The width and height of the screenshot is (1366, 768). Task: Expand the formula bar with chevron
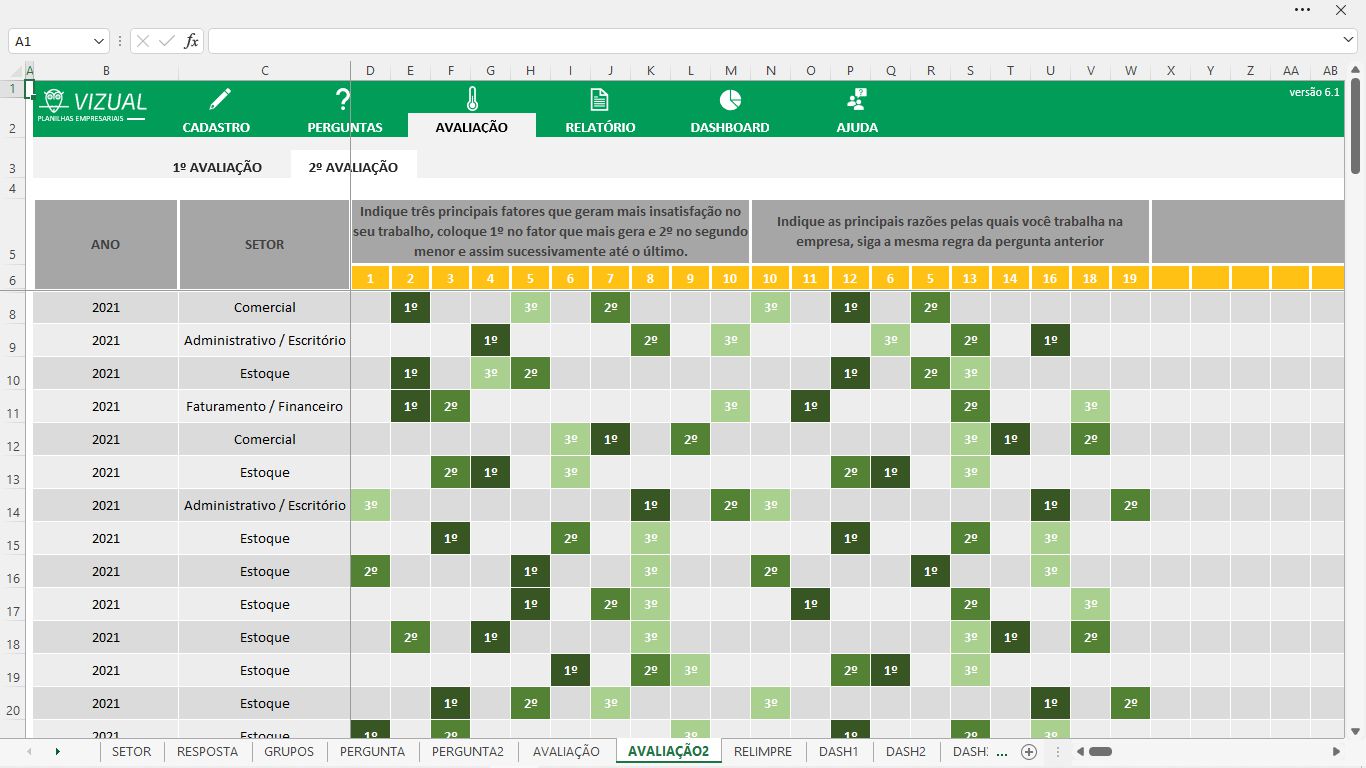(x=1348, y=40)
